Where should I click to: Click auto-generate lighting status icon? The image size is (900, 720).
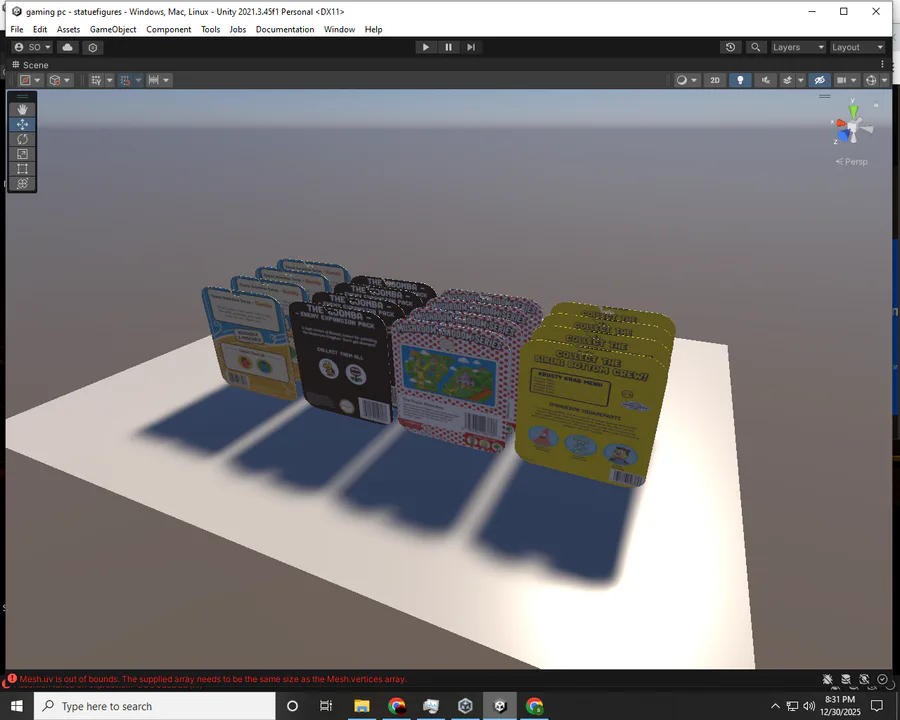(864, 679)
